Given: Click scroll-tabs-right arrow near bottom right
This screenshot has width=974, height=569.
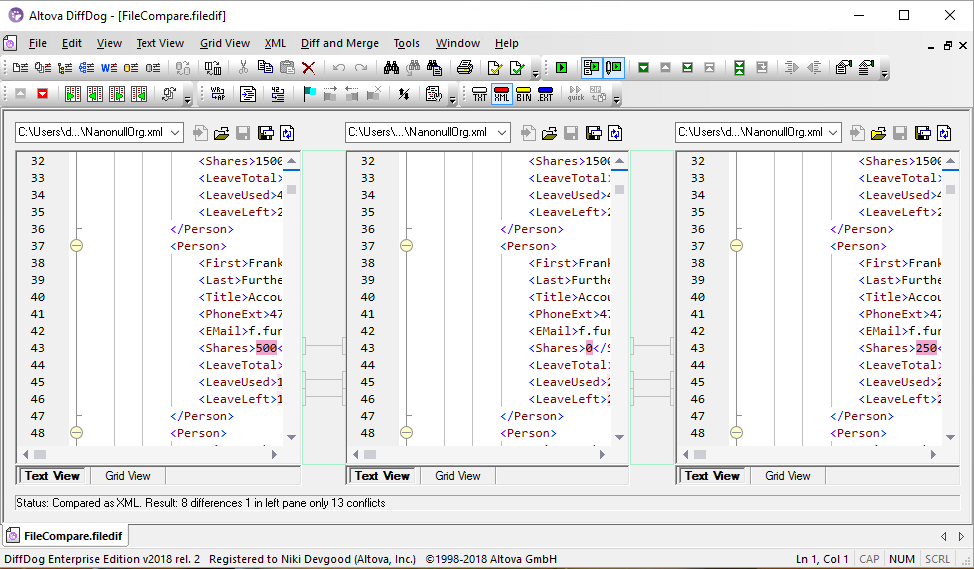Looking at the screenshot, I should tap(961, 536).
